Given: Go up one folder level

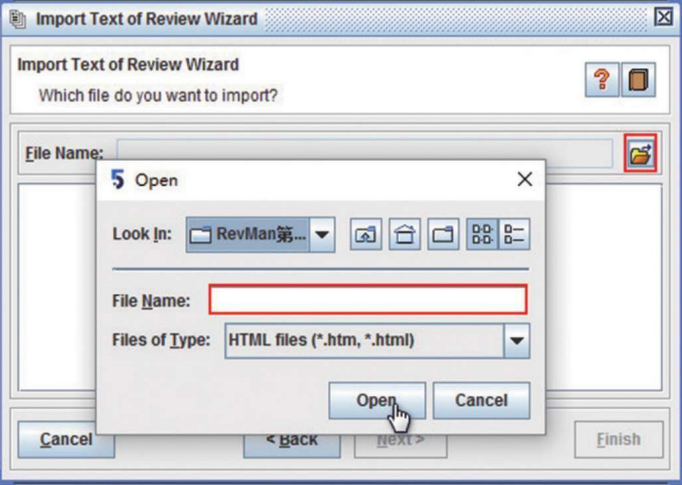Looking at the screenshot, I should (x=366, y=235).
